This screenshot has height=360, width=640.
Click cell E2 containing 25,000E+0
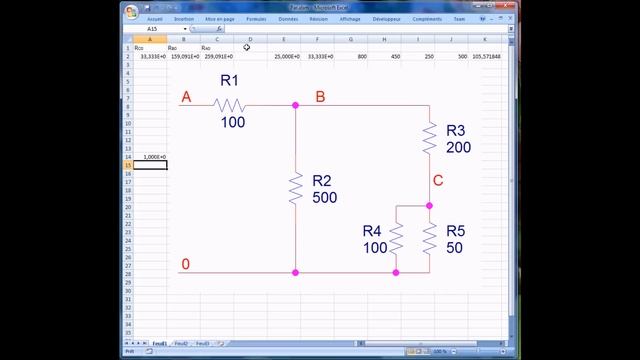pyautogui.click(x=284, y=56)
